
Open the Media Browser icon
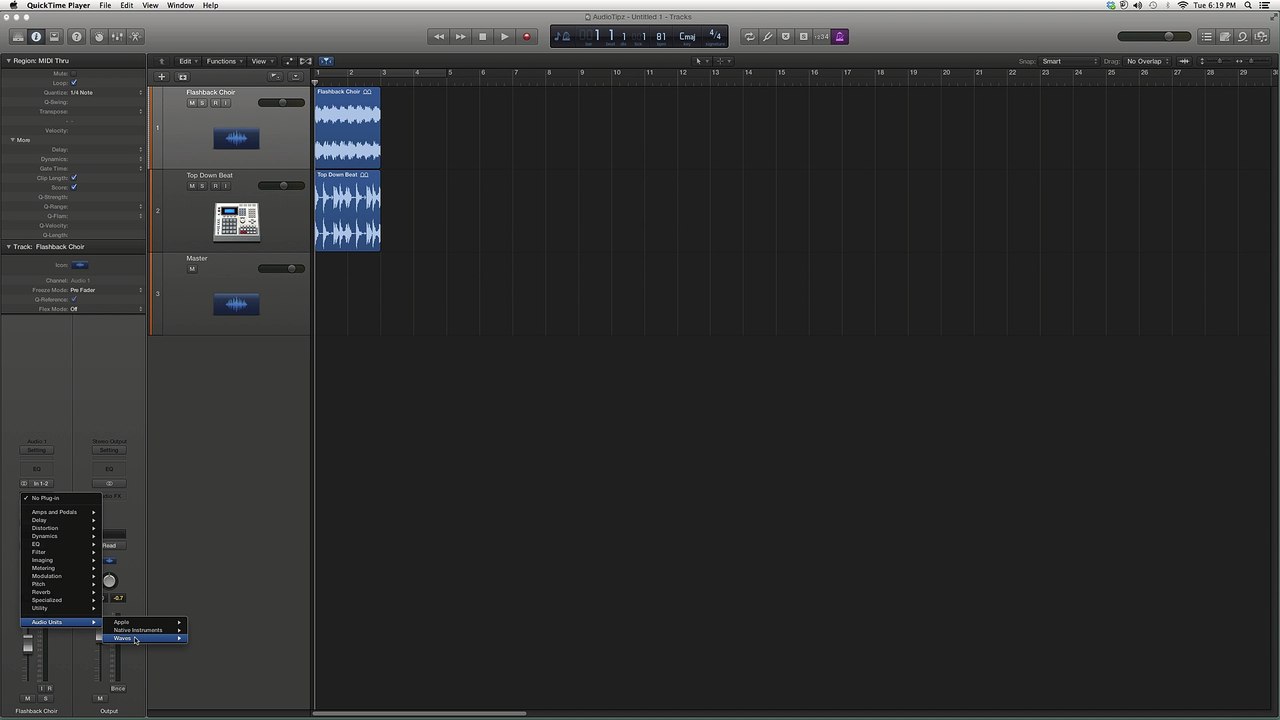[x=1262, y=37]
